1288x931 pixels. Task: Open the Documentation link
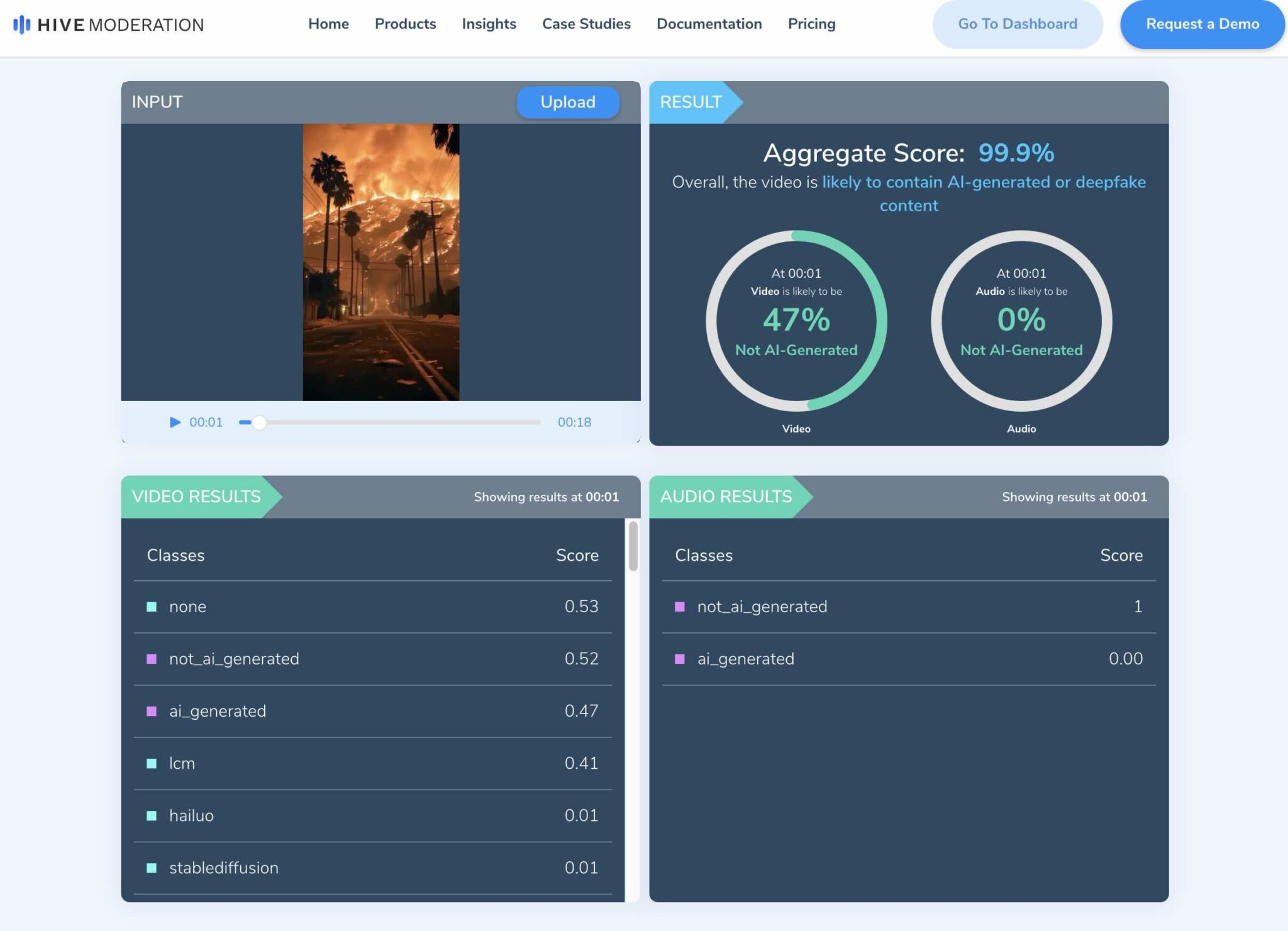click(x=709, y=24)
